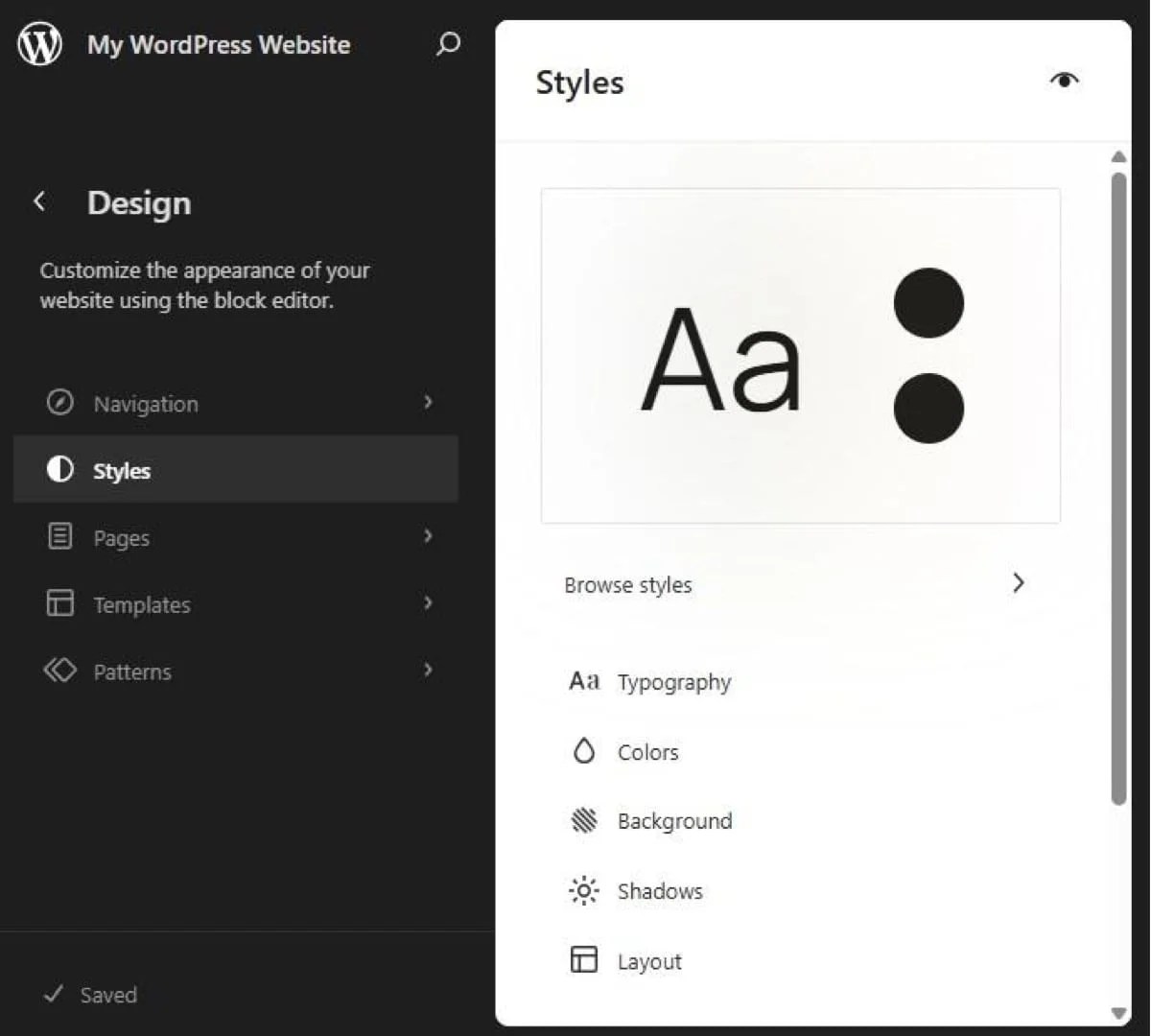Screen dimensions: 1151x1036
Task: Select the Layout grid icon
Action: (x=584, y=960)
